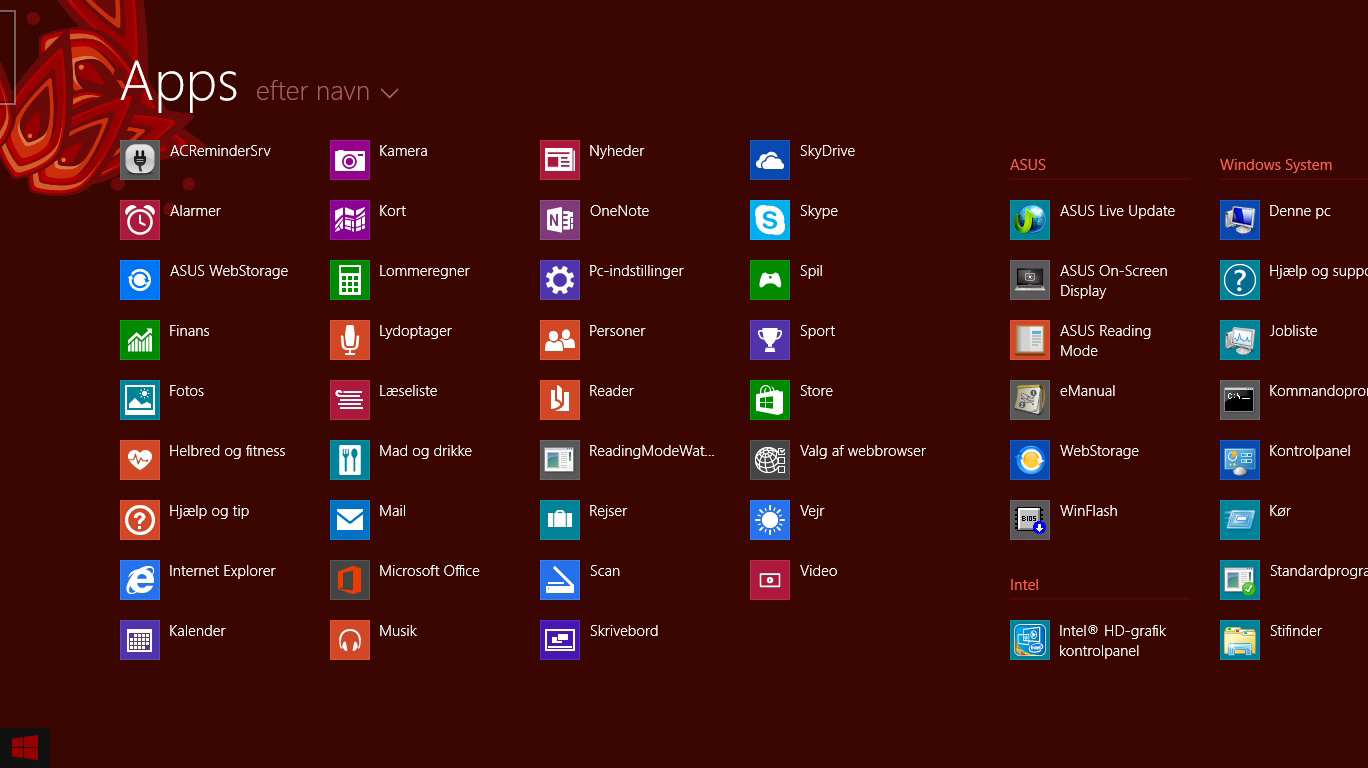The height and width of the screenshot is (768, 1368).
Task: Click the 'Pc-indstillinger' label text
Action: (x=636, y=271)
